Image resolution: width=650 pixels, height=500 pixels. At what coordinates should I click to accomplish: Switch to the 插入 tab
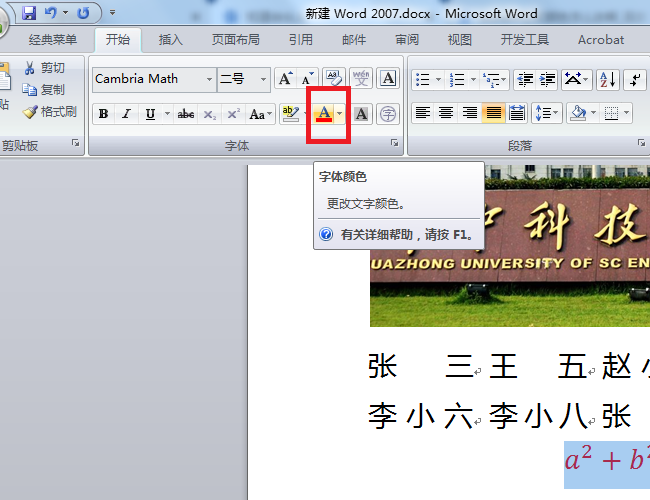170,40
